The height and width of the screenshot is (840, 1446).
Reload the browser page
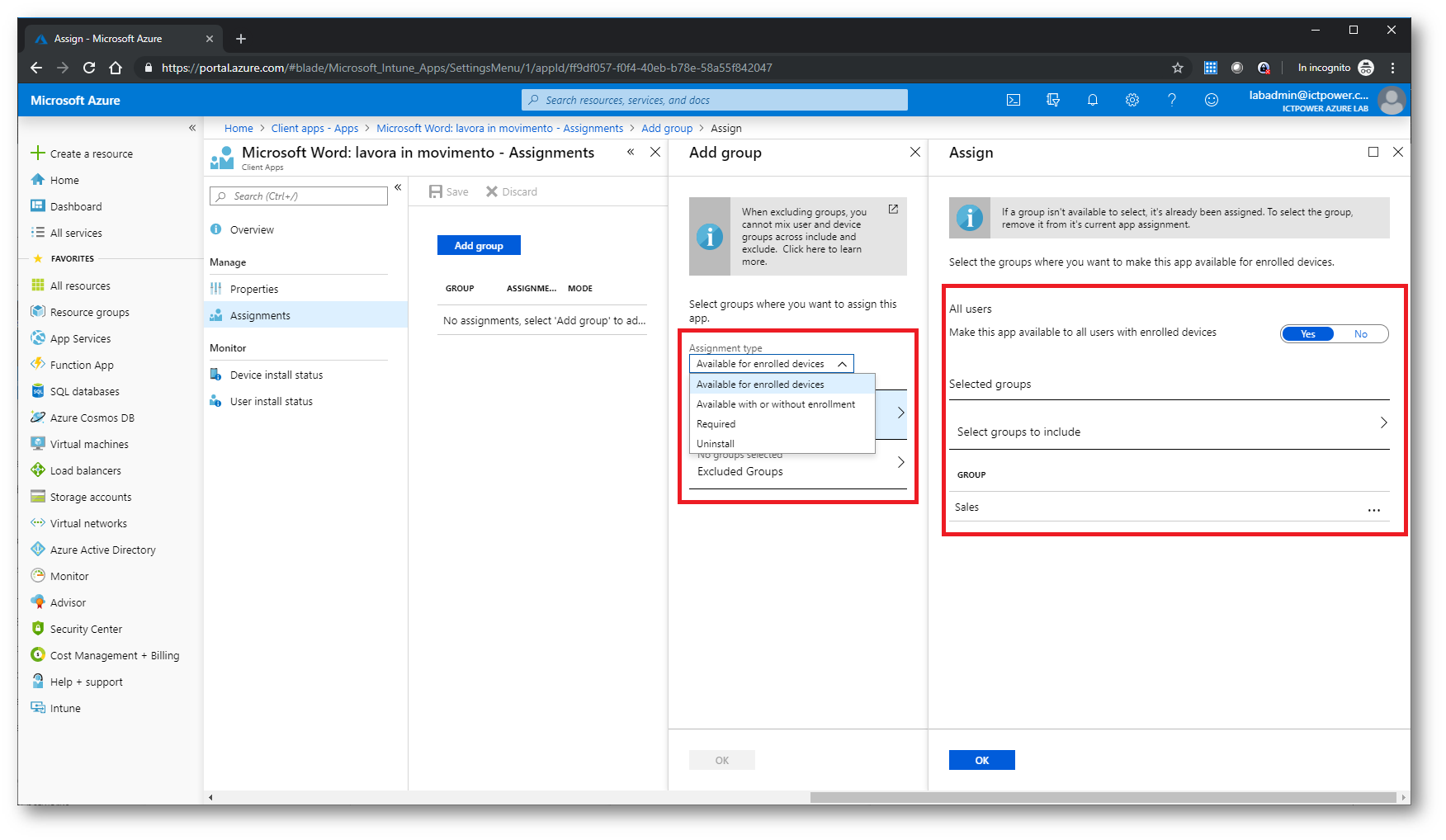click(x=89, y=68)
